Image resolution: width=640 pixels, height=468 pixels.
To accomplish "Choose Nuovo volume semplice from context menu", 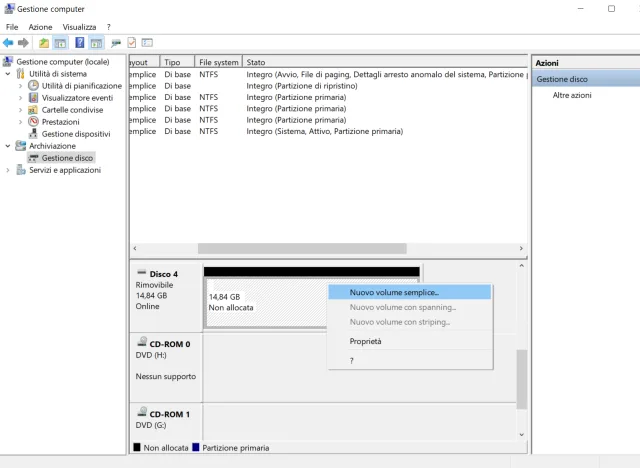I will tap(393, 292).
